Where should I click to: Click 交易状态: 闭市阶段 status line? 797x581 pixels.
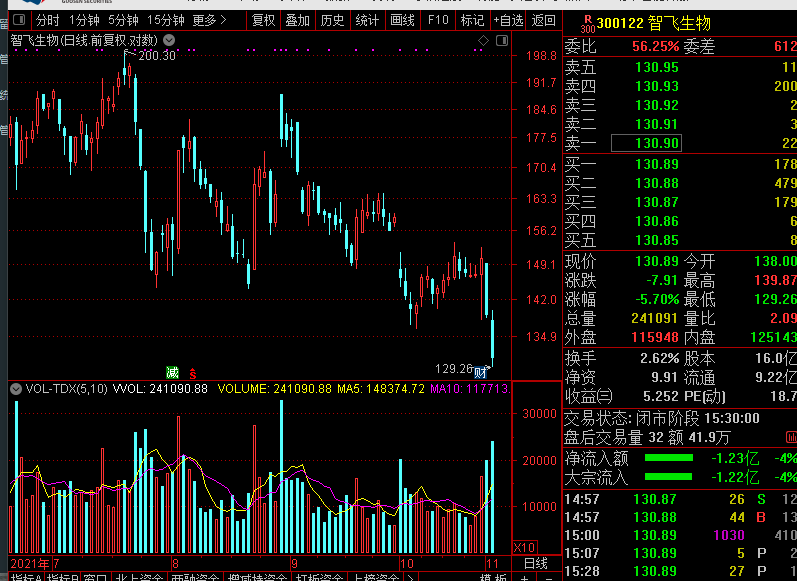coord(662,418)
